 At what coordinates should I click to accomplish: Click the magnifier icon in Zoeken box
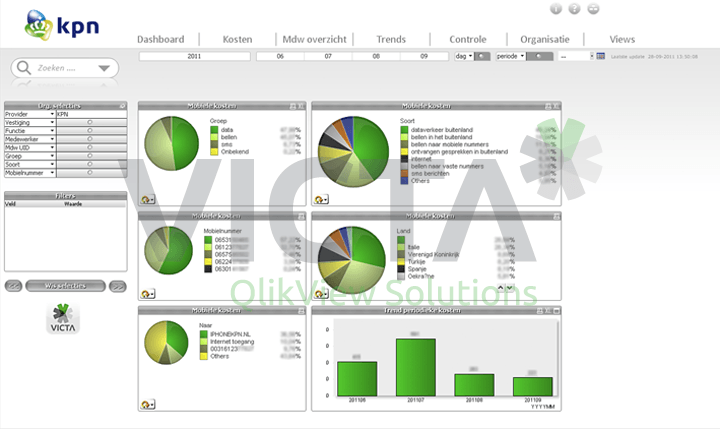point(23,68)
